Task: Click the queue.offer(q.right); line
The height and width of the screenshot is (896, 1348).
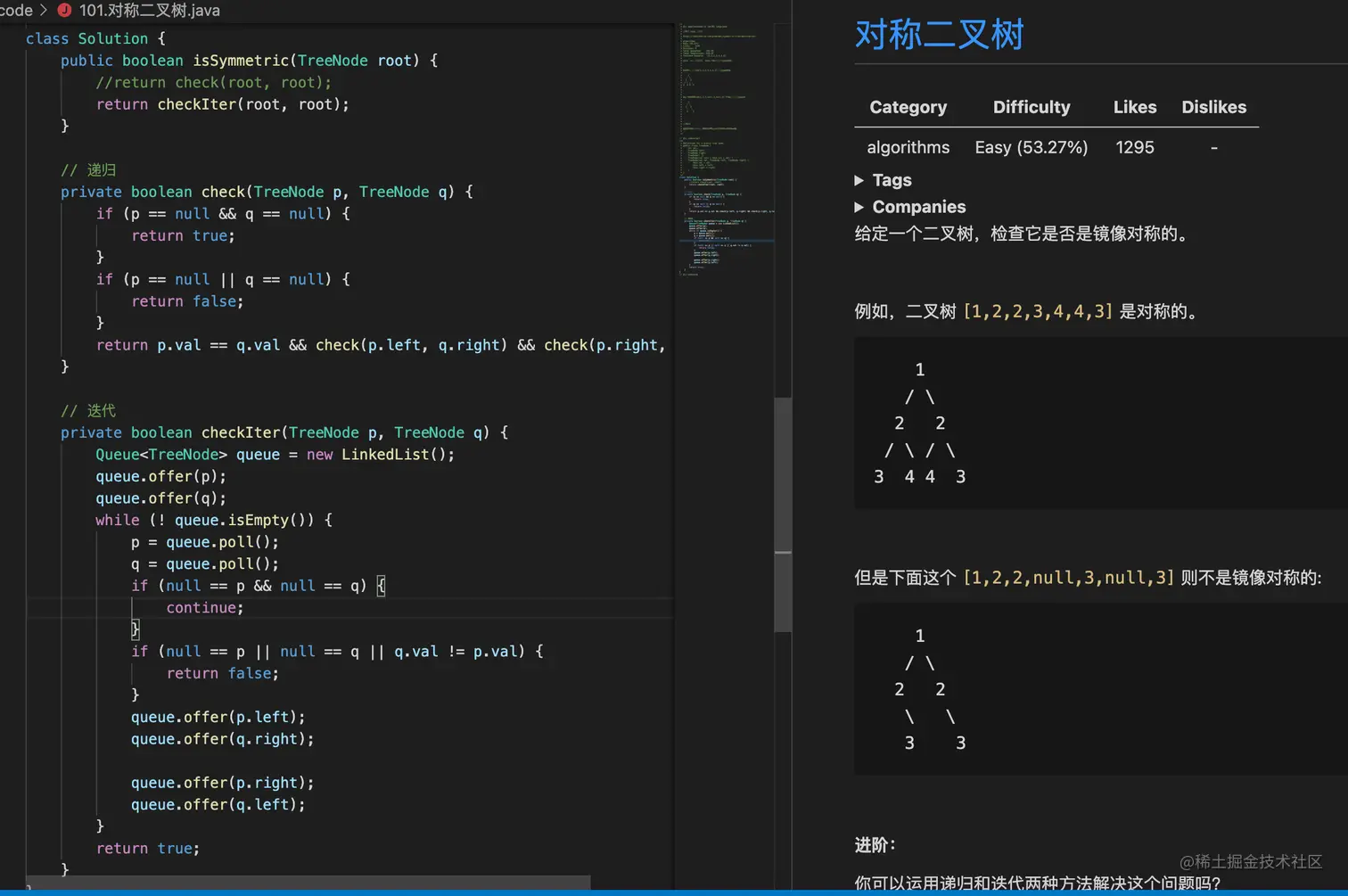Action: click(x=223, y=739)
